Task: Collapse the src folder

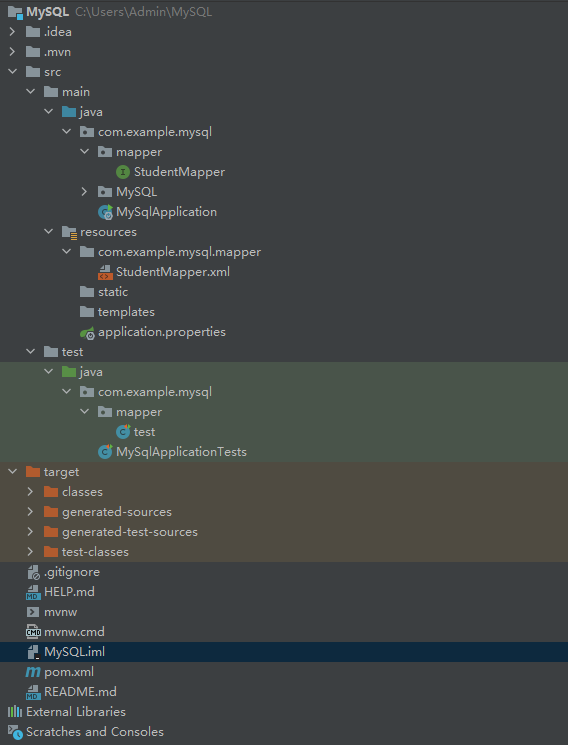Action: coord(12,72)
